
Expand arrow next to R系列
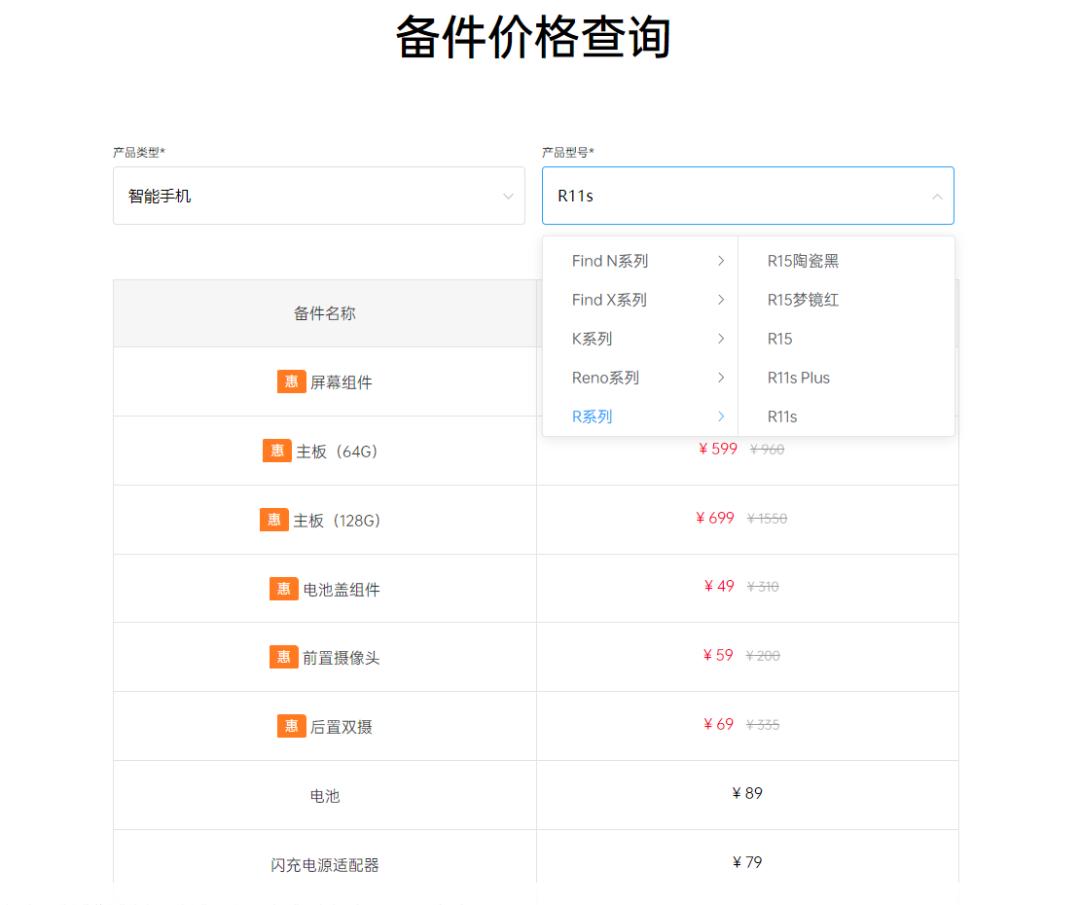click(x=721, y=417)
